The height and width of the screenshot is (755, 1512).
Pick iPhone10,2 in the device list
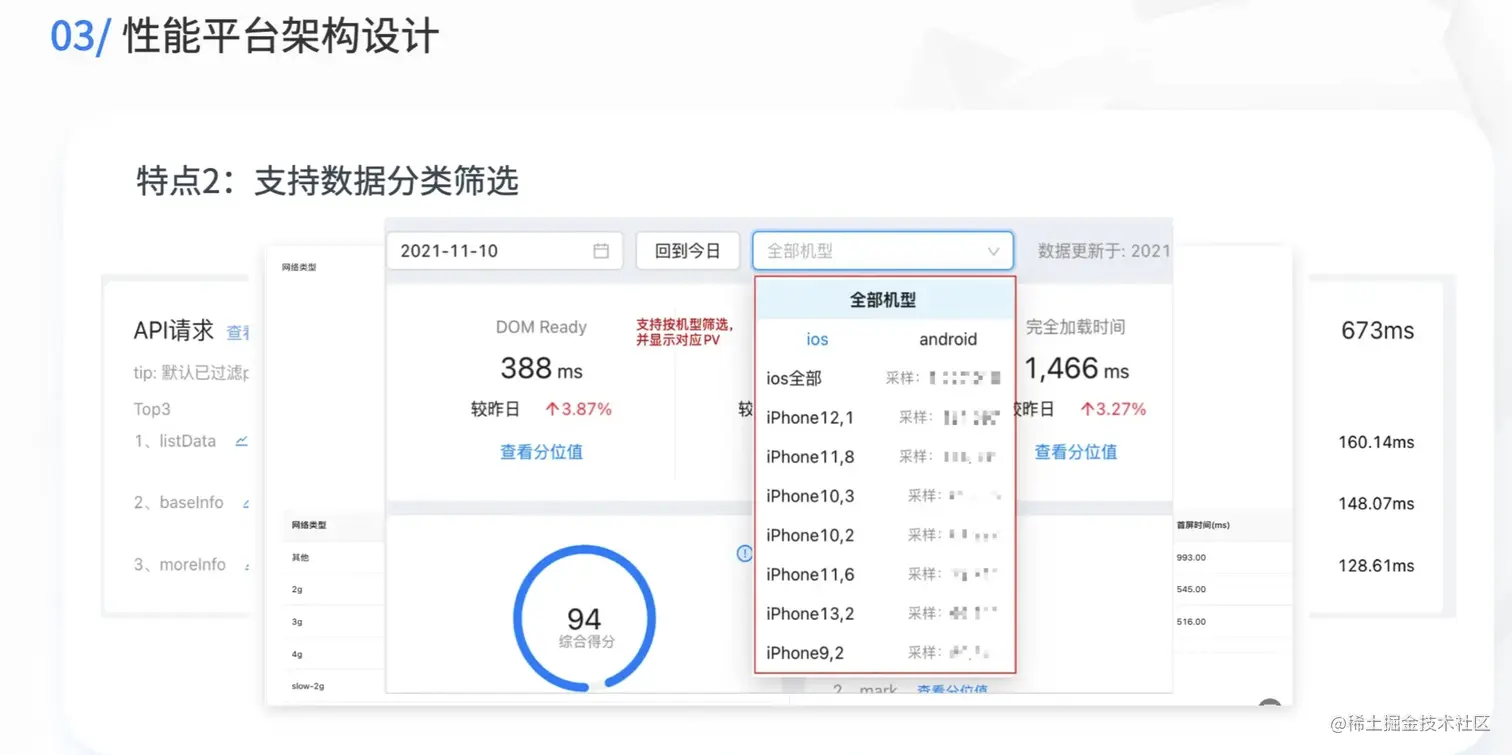point(884,535)
